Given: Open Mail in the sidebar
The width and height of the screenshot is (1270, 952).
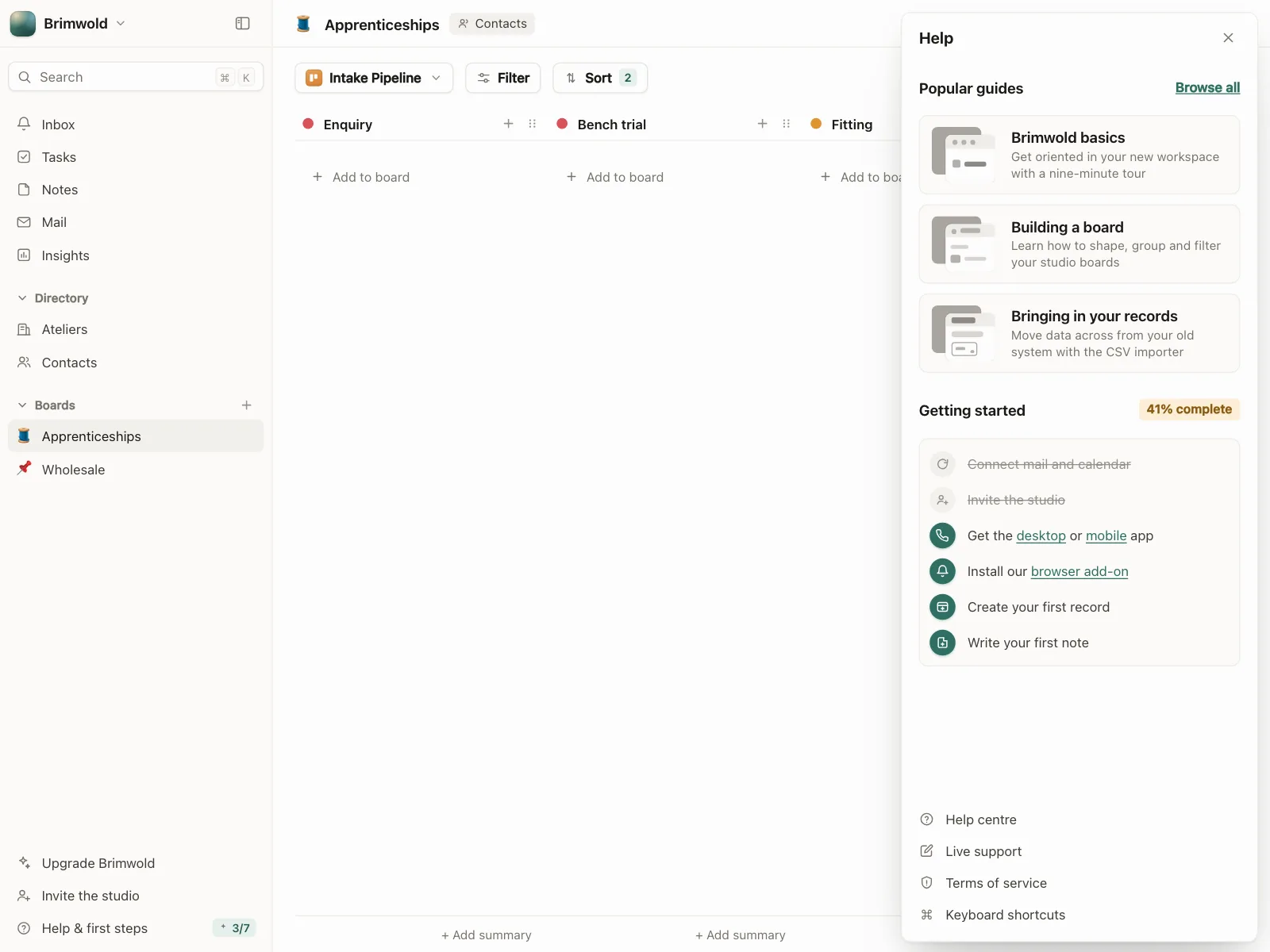Looking at the screenshot, I should pyautogui.click(x=136, y=222).
